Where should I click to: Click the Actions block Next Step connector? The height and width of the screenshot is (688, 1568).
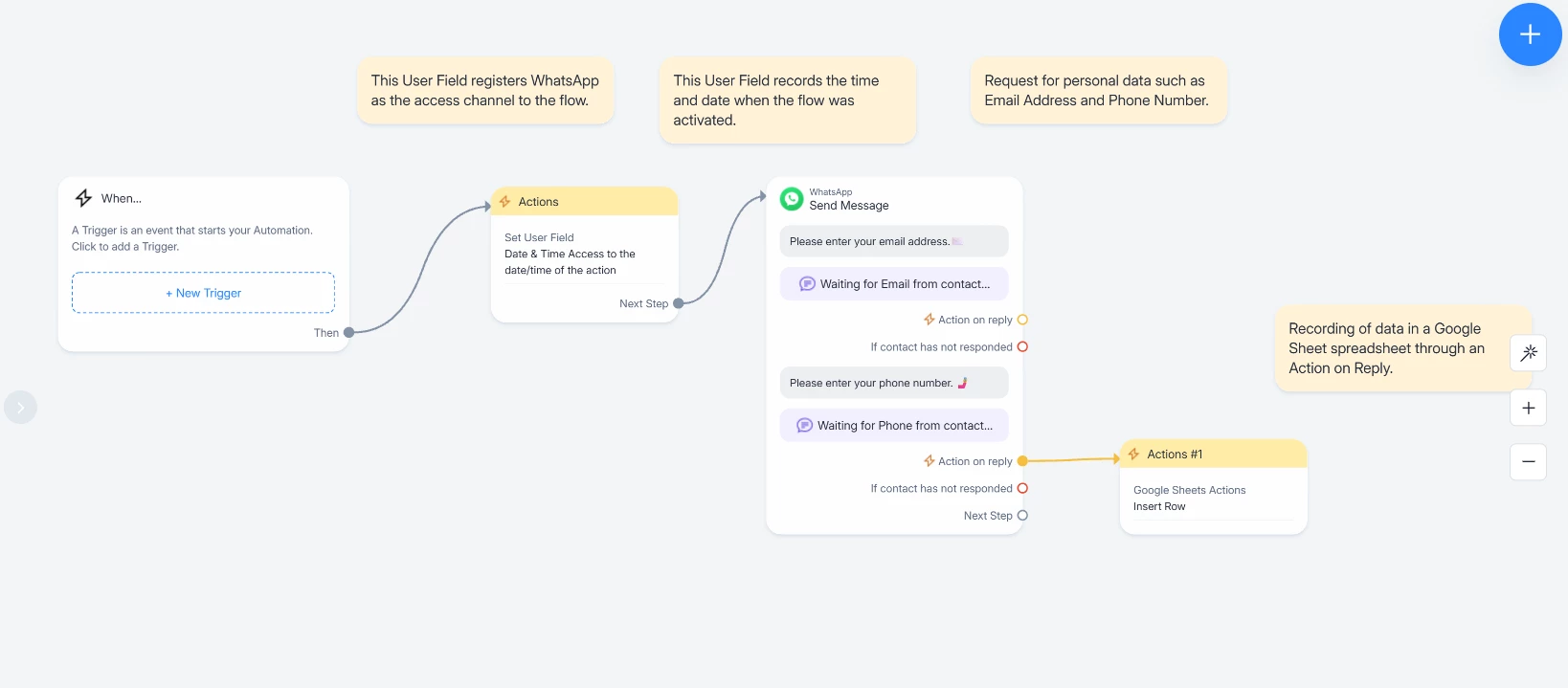(678, 303)
